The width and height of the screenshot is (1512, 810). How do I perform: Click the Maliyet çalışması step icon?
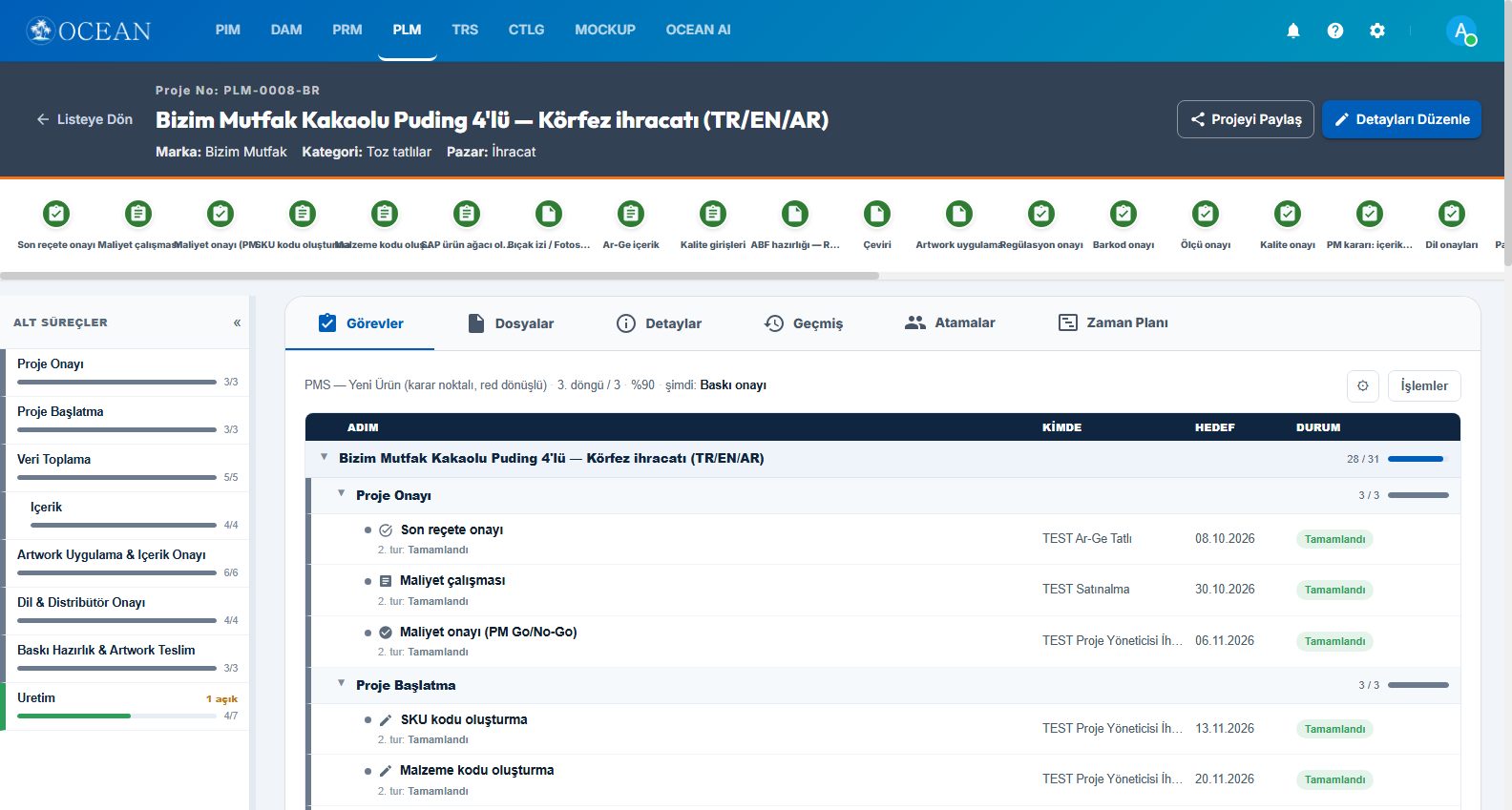pyautogui.click(x=138, y=214)
